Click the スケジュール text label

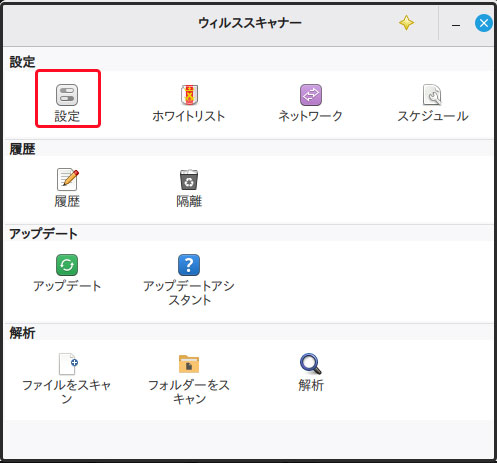tap(433, 116)
